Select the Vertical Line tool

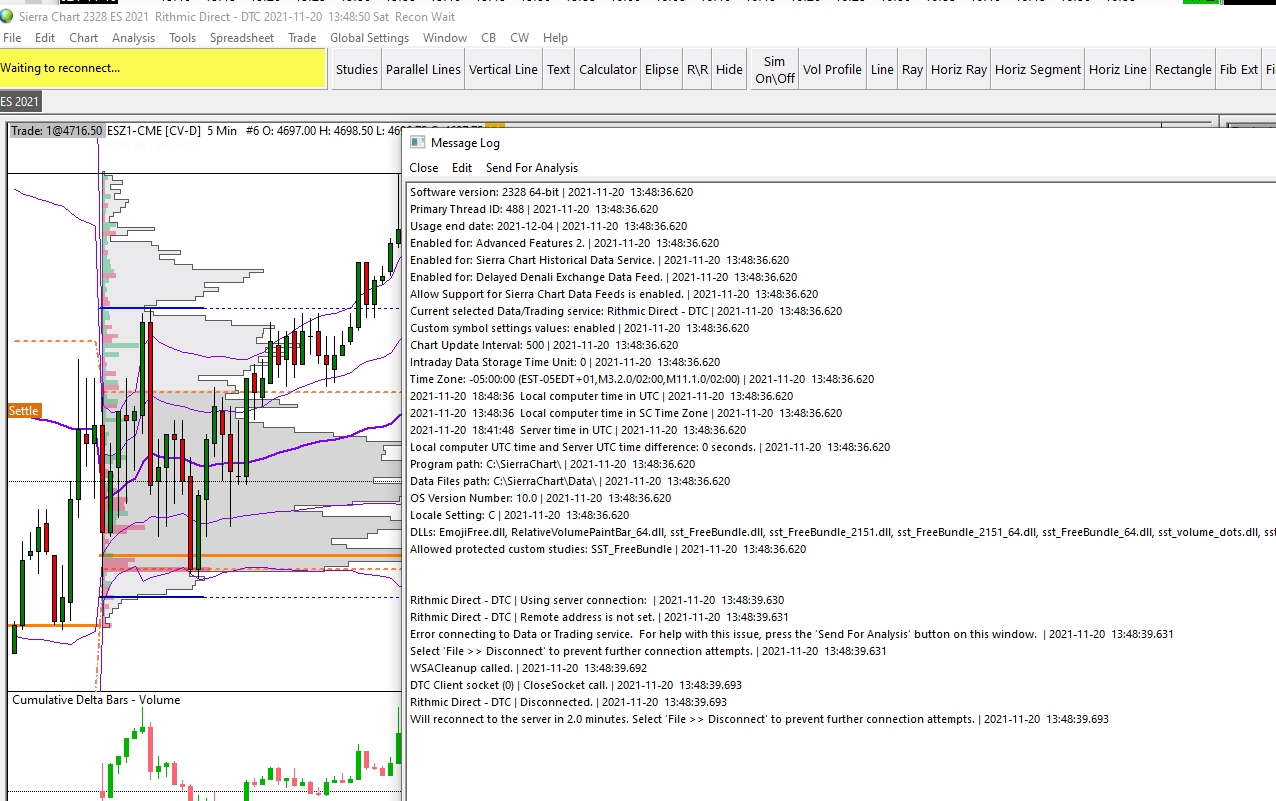pyautogui.click(x=503, y=69)
